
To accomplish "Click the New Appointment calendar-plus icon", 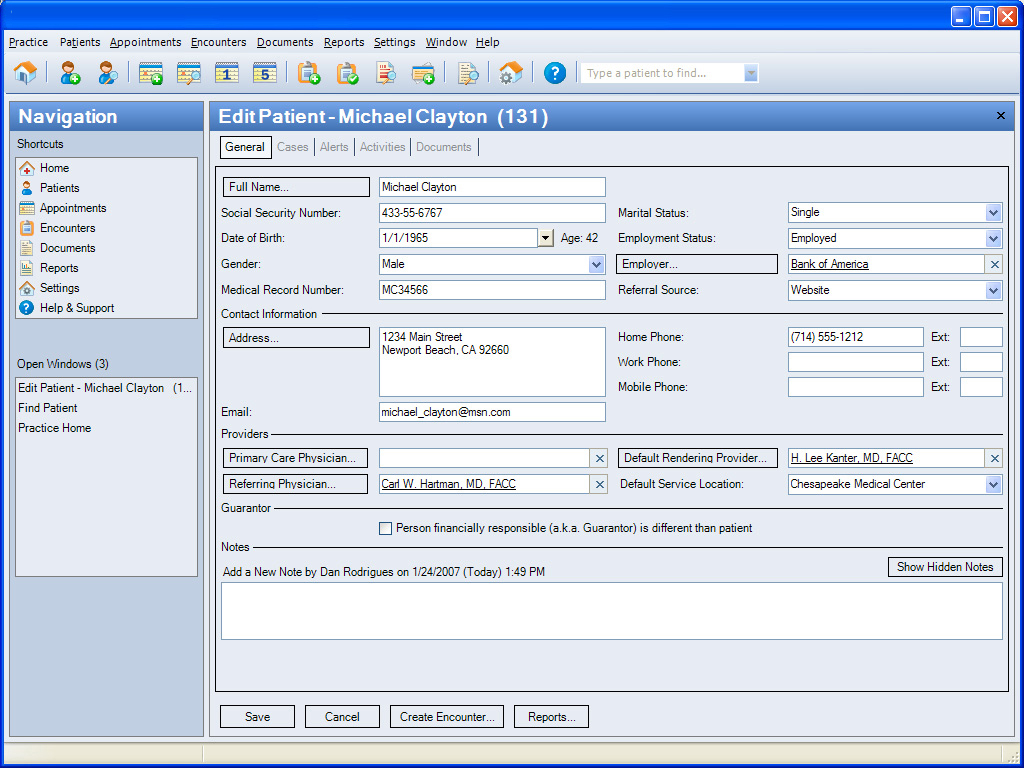I will tap(151, 72).
